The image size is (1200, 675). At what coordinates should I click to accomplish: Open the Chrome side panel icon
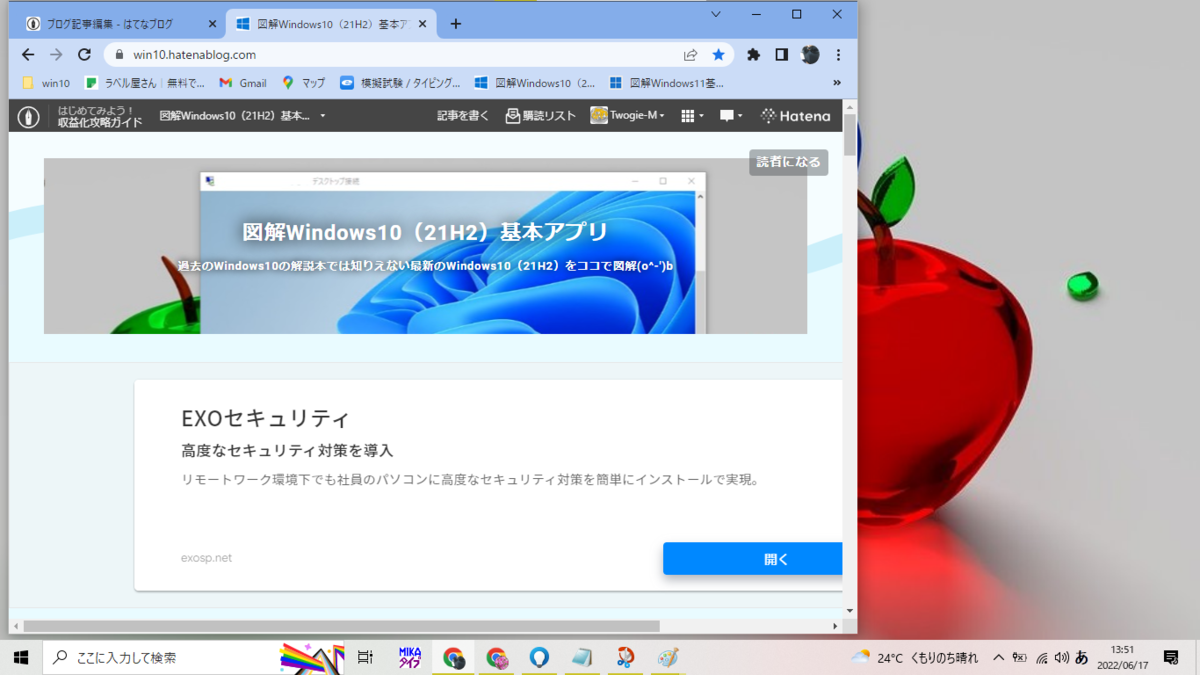pyautogui.click(x=782, y=55)
